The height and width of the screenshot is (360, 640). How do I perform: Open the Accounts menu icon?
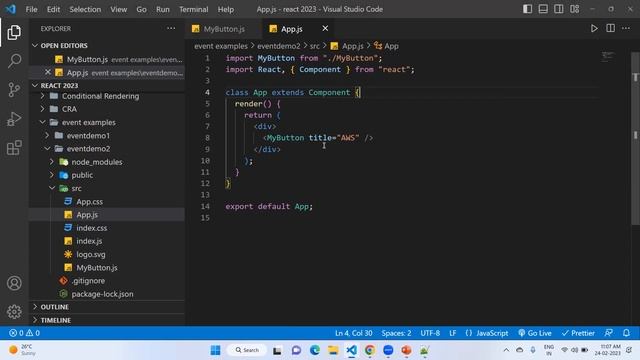[14, 283]
